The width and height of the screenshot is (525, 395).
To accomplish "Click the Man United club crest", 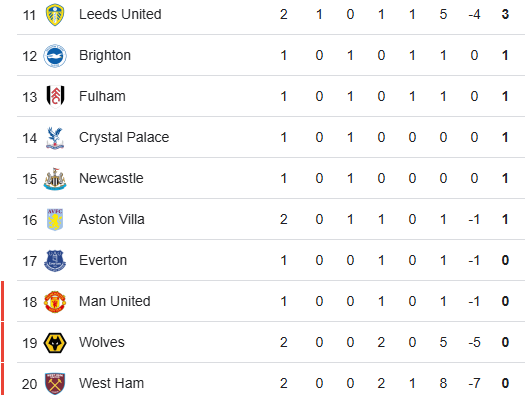I will point(55,302).
